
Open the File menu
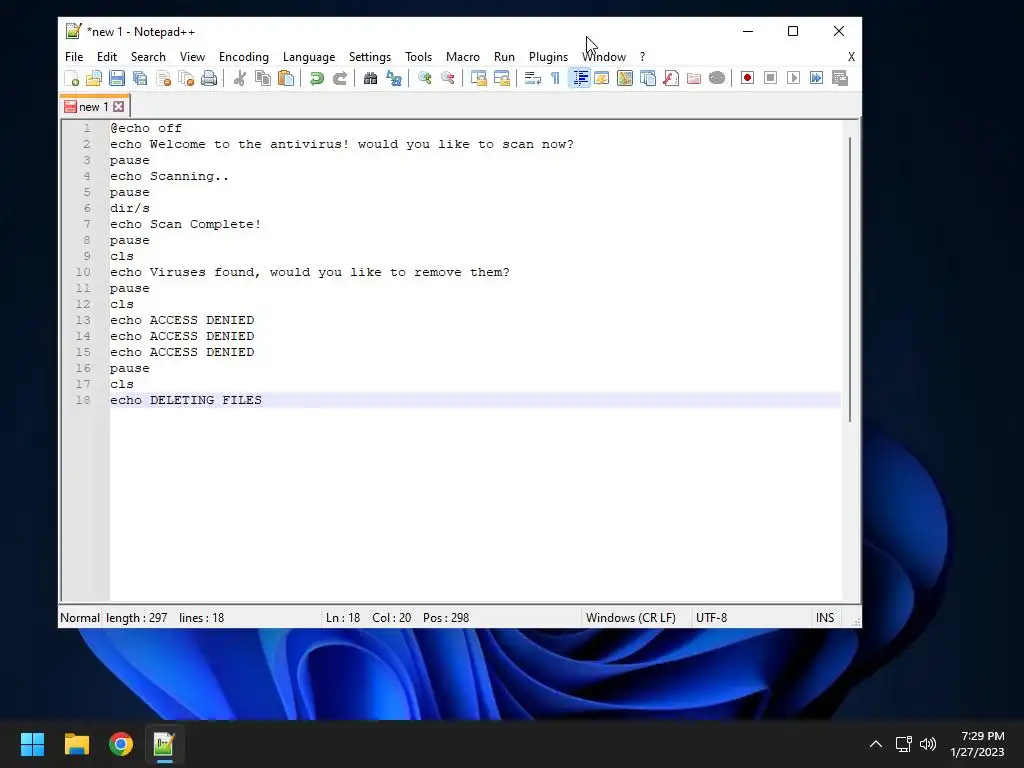[74, 57]
